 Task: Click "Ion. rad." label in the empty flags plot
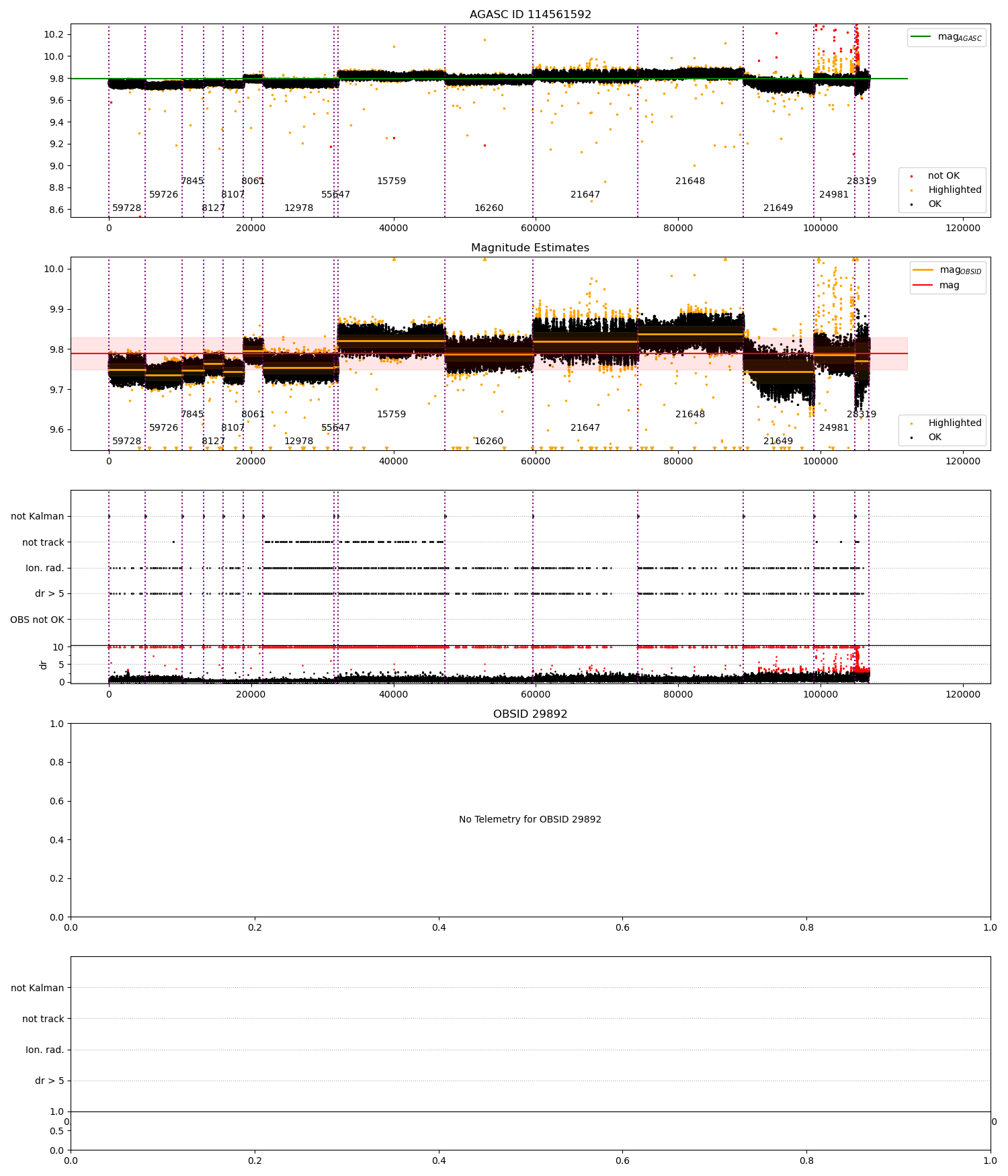(x=45, y=1050)
